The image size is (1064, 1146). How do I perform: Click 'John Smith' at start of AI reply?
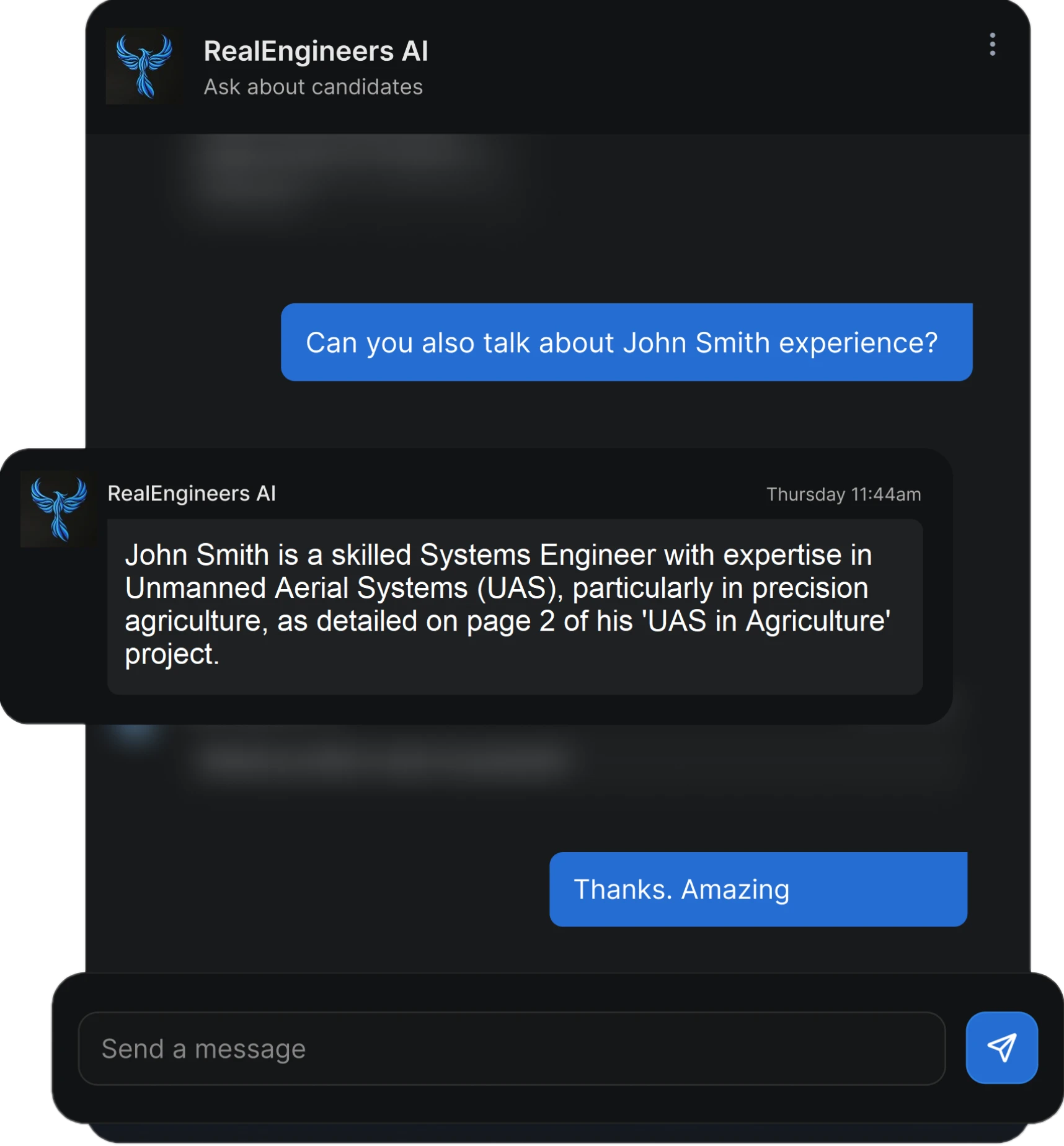[197, 555]
